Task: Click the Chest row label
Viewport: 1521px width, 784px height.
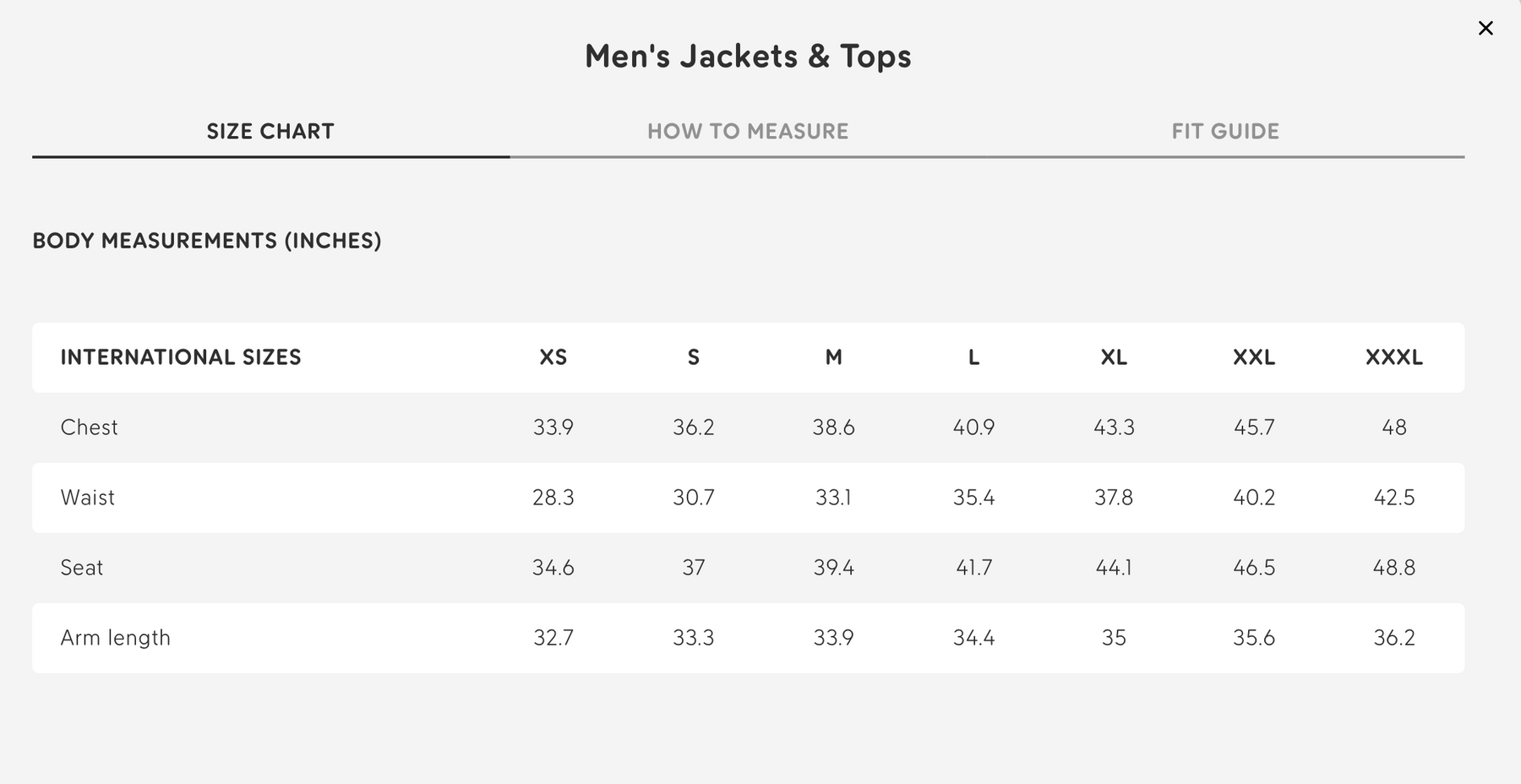Action: click(90, 427)
